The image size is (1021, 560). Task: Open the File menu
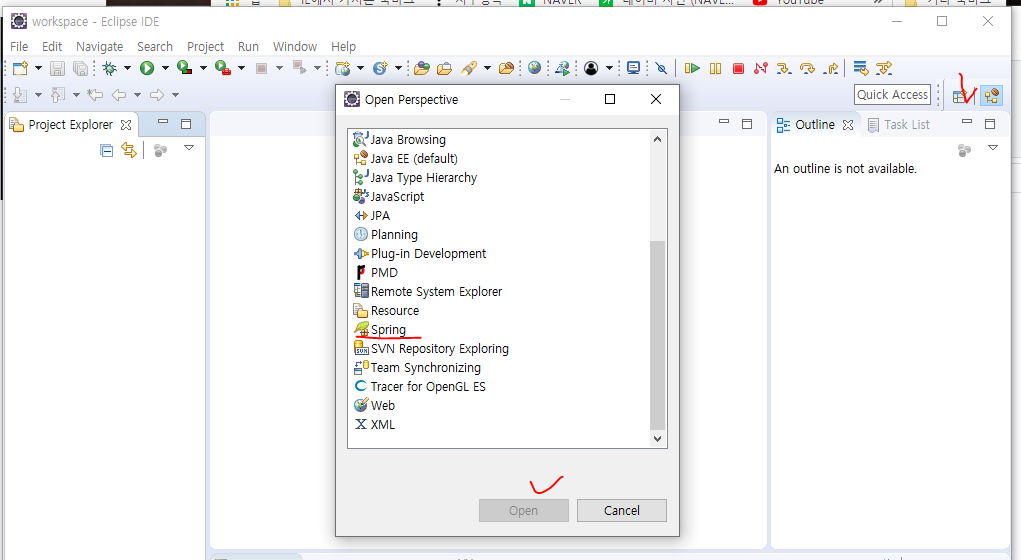(x=19, y=47)
